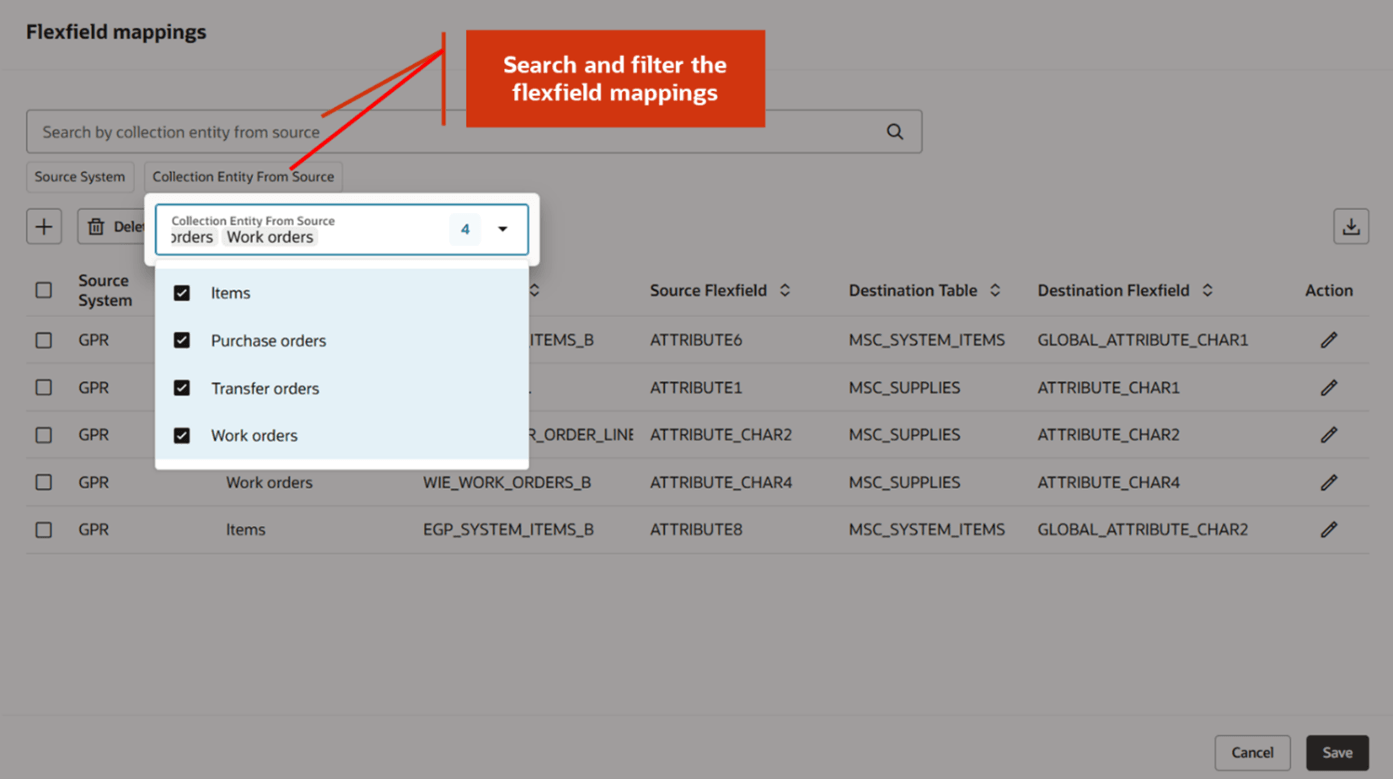Click the download export icon at top right
Screen dimensions: 1393x779
point(1351,226)
